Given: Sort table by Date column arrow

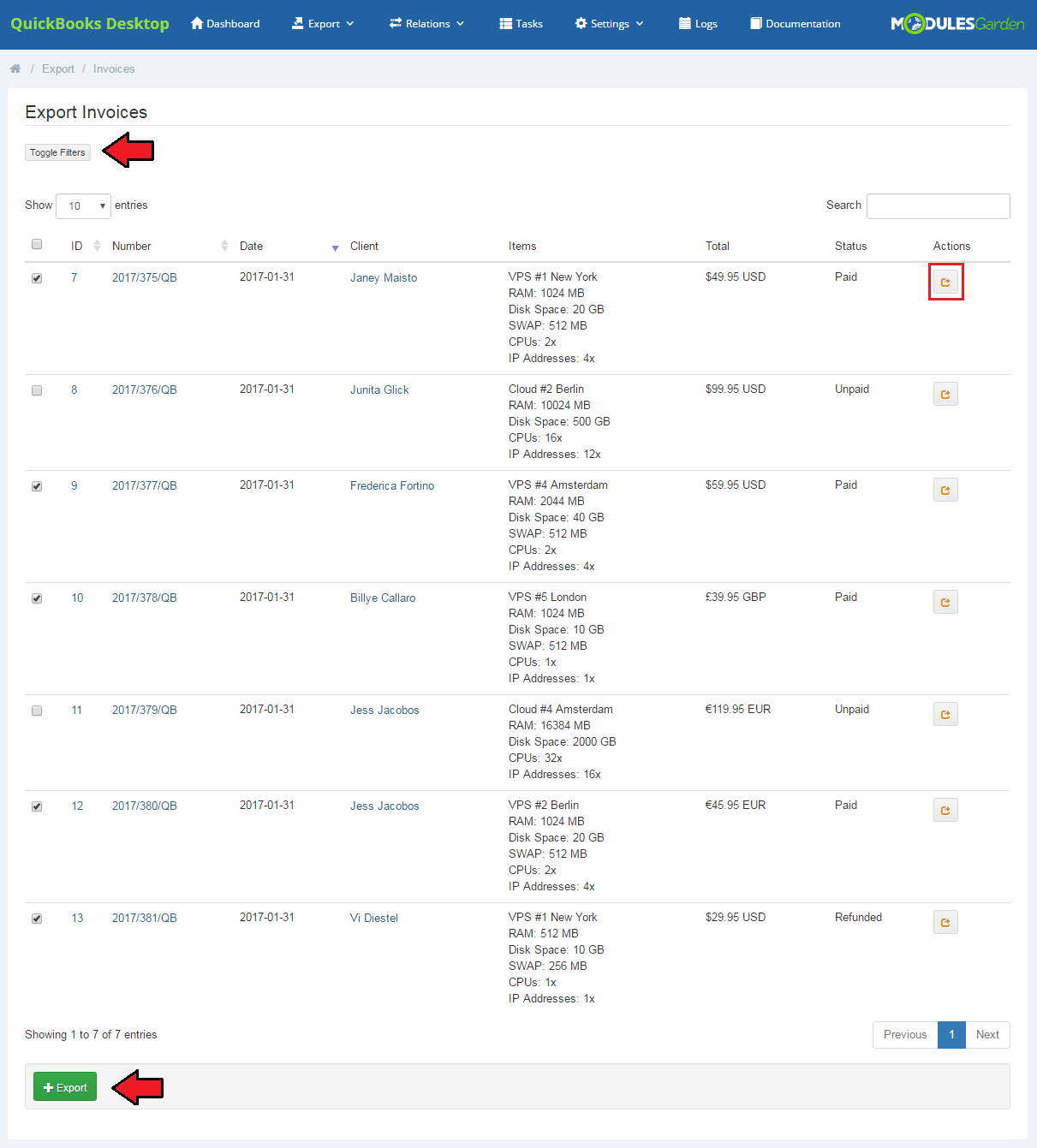Looking at the screenshot, I should pos(335,247).
